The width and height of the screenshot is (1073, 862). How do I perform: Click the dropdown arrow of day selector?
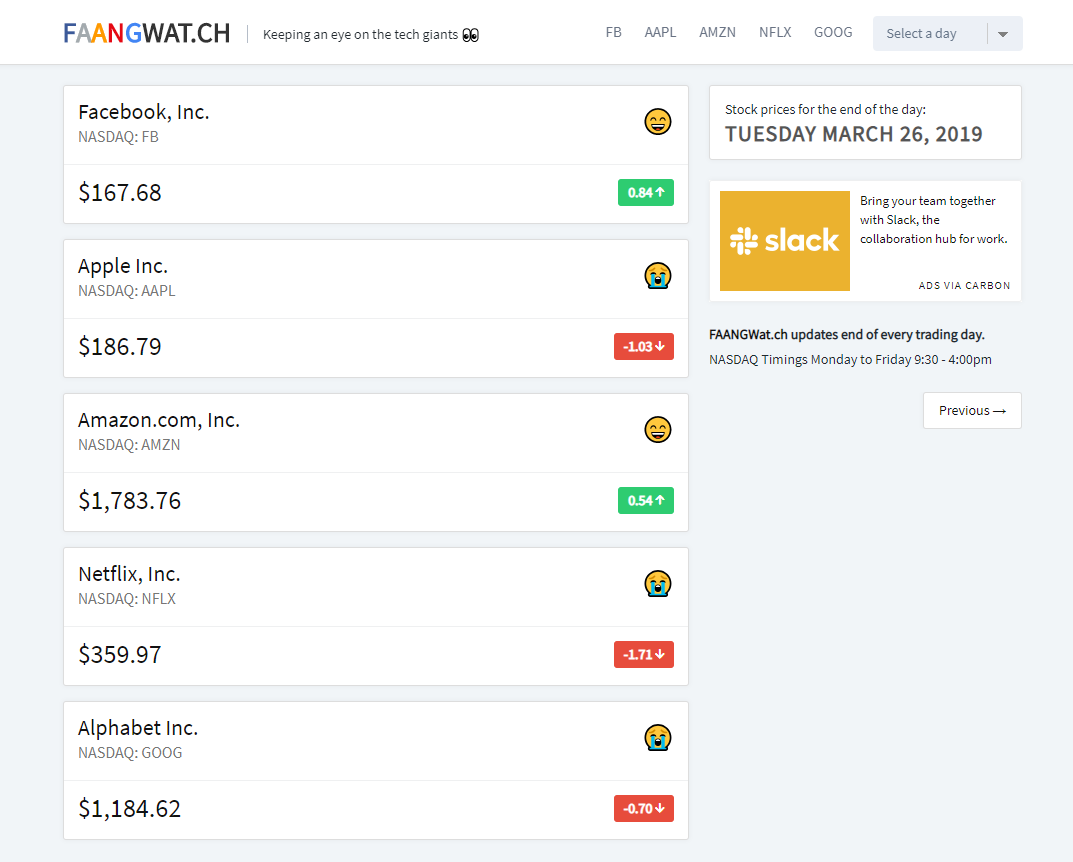1003,34
